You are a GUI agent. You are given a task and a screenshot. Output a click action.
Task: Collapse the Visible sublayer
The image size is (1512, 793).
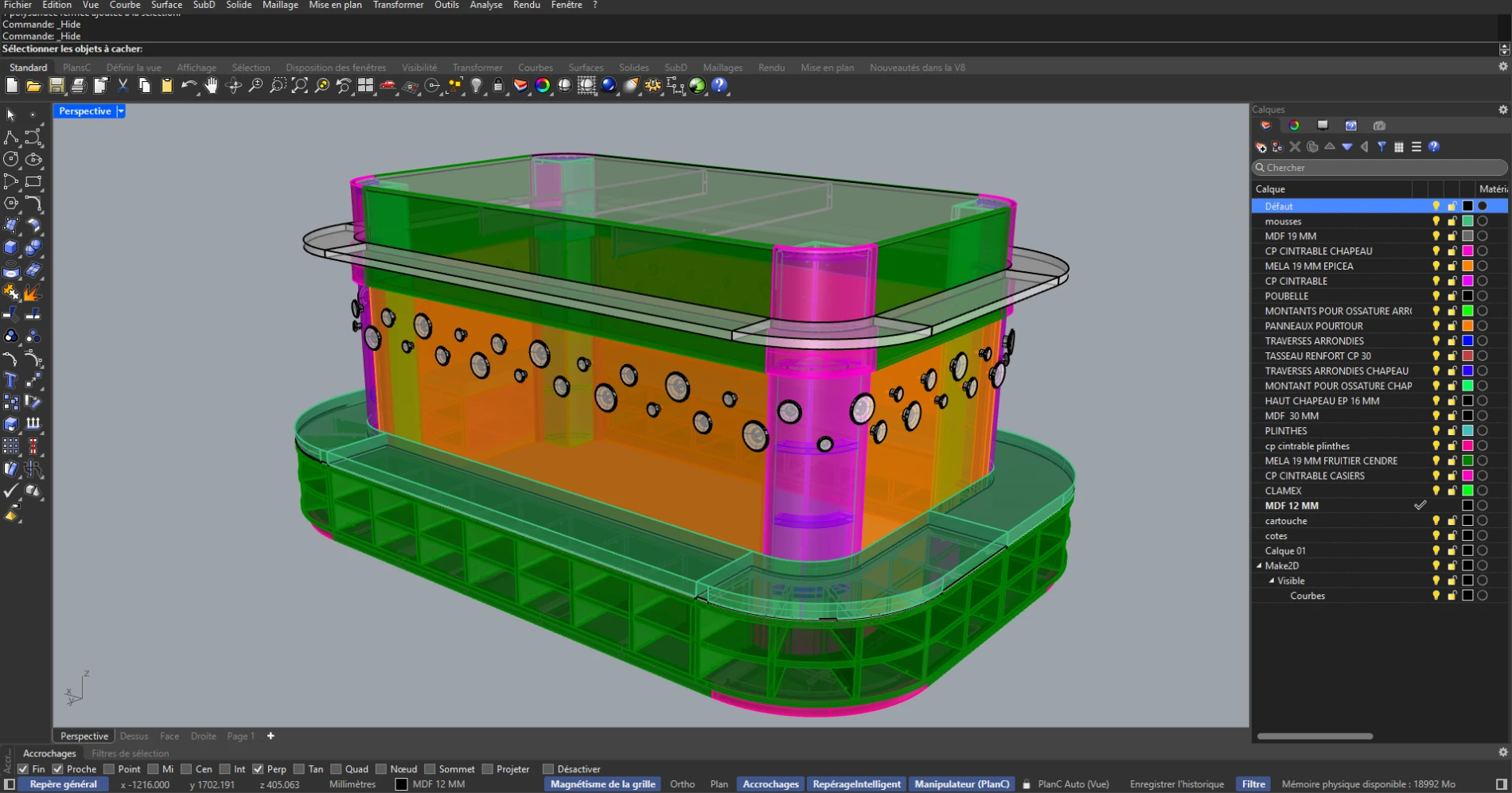tap(1272, 581)
